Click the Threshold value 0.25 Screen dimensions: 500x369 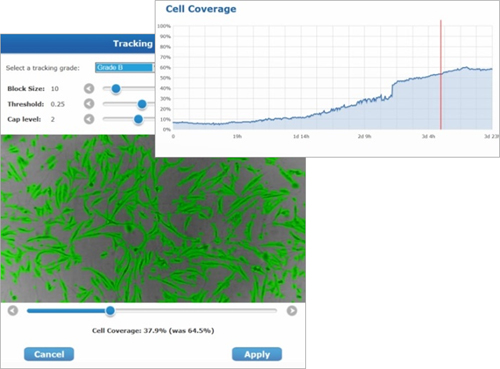pyautogui.click(x=58, y=104)
